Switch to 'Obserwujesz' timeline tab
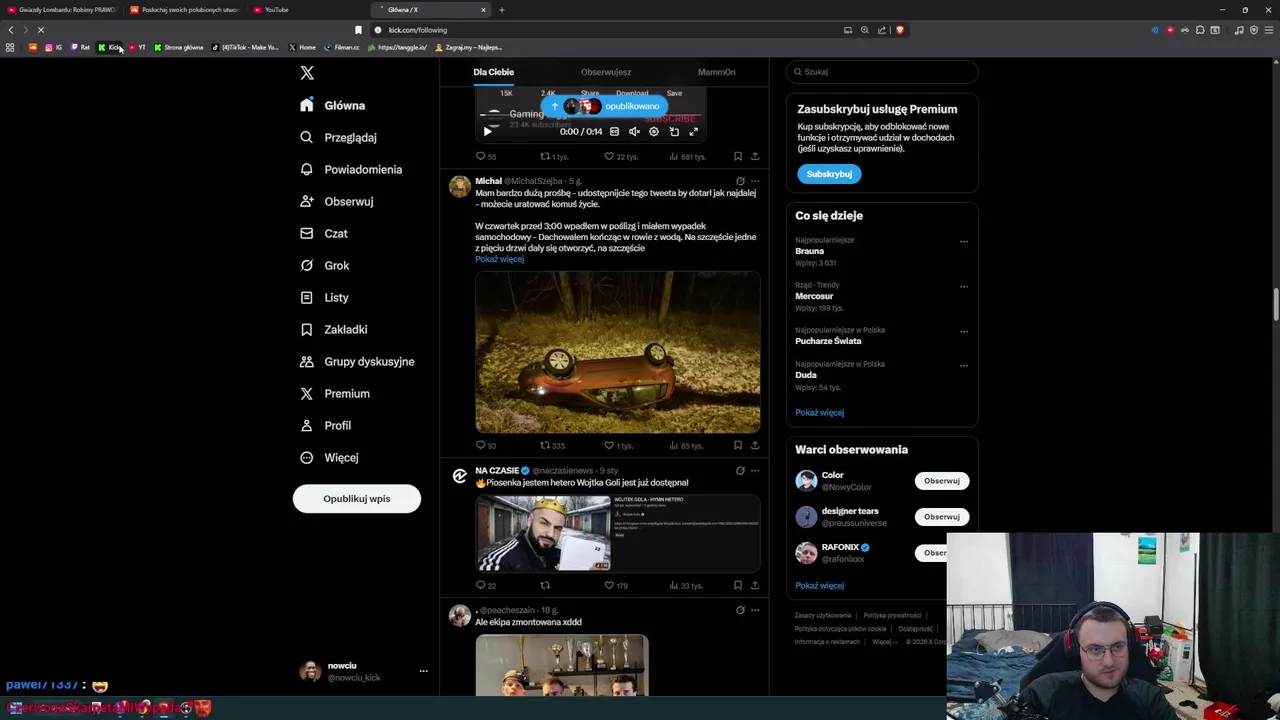This screenshot has height=720, width=1280. (606, 72)
